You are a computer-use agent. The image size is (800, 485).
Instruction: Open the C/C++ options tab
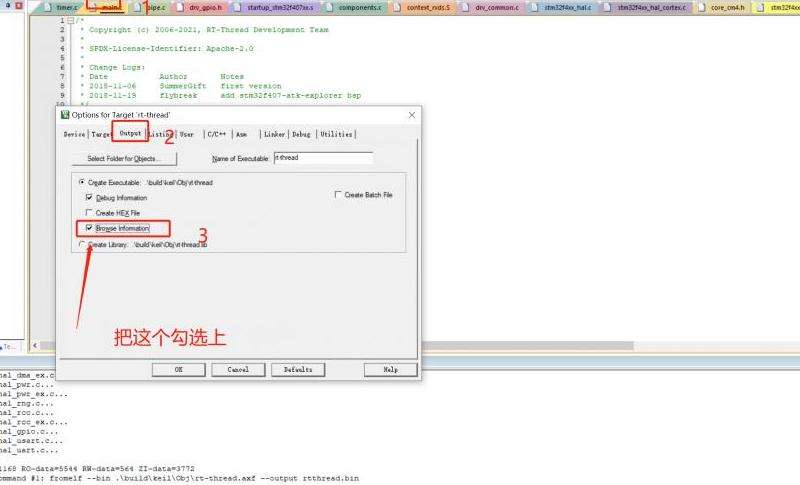point(216,134)
